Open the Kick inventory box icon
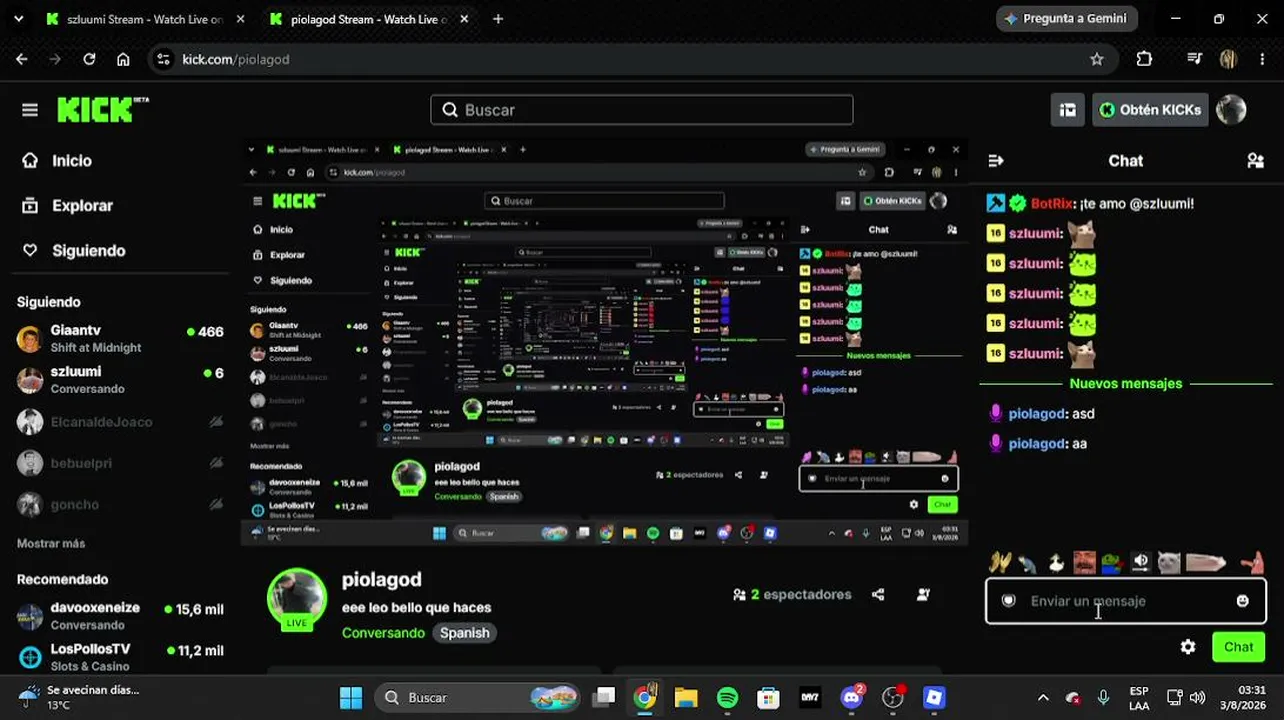Image resolution: width=1284 pixels, height=720 pixels. click(1068, 110)
